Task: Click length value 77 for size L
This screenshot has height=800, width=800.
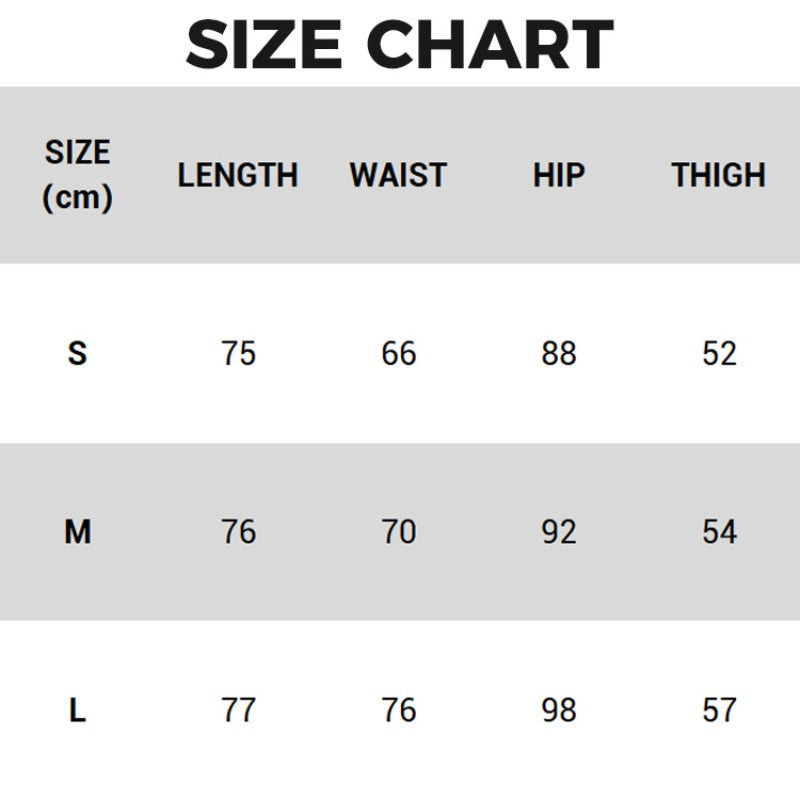Action: coord(238,710)
